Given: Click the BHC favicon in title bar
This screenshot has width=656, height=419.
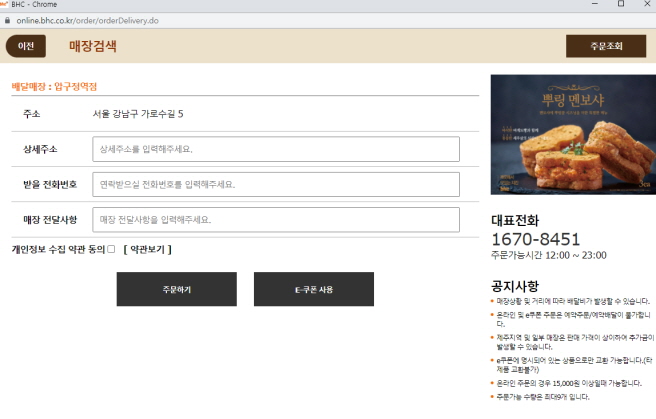Looking at the screenshot, I should point(4,4).
